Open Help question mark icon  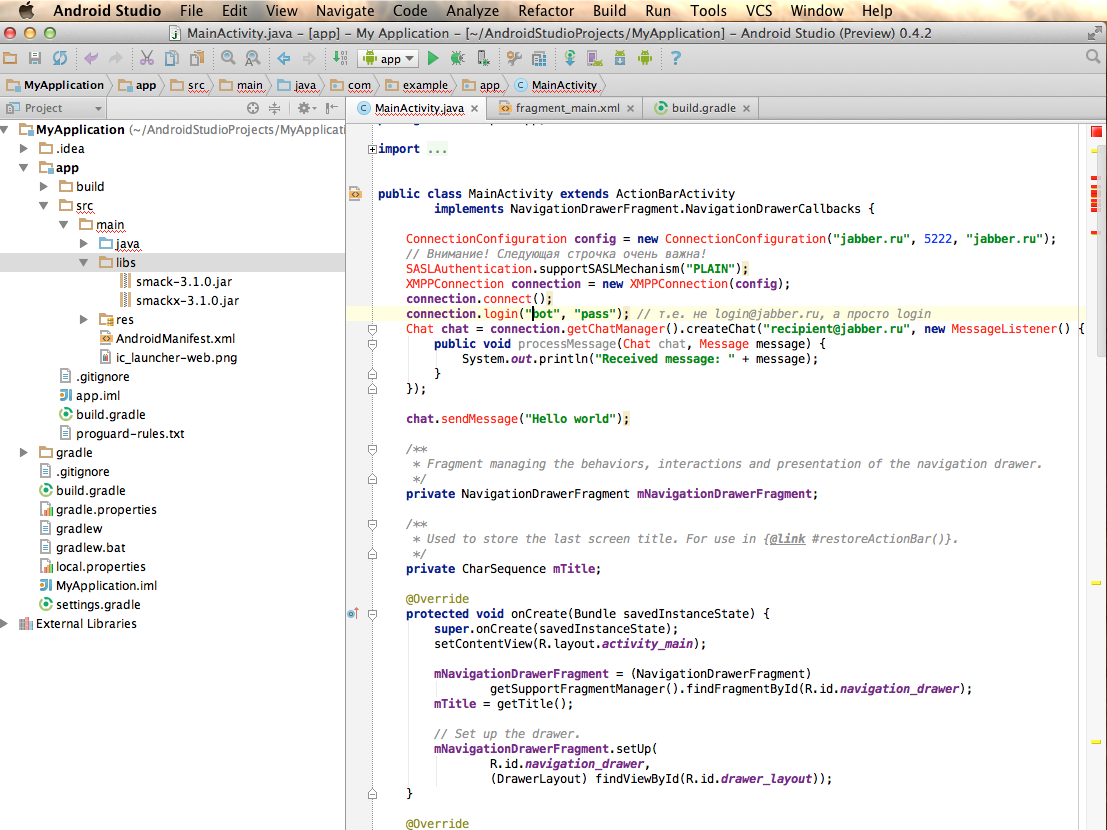point(676,59)
